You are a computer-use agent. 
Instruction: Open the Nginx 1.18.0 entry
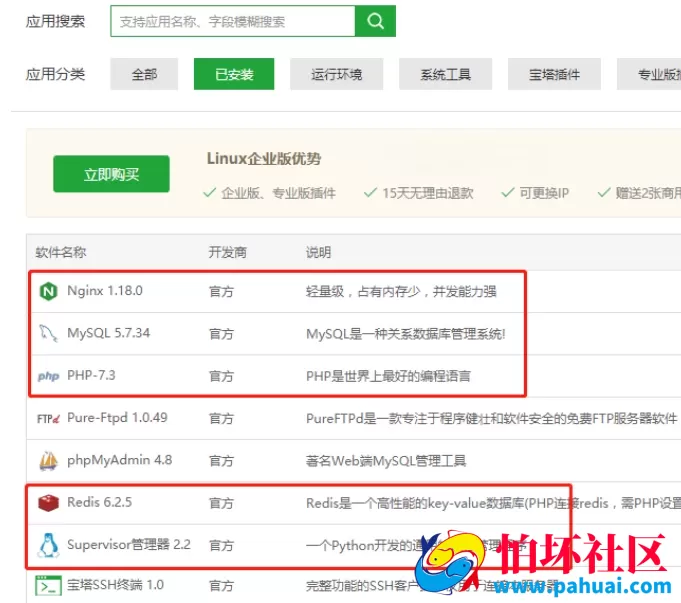tap(105, 291)
